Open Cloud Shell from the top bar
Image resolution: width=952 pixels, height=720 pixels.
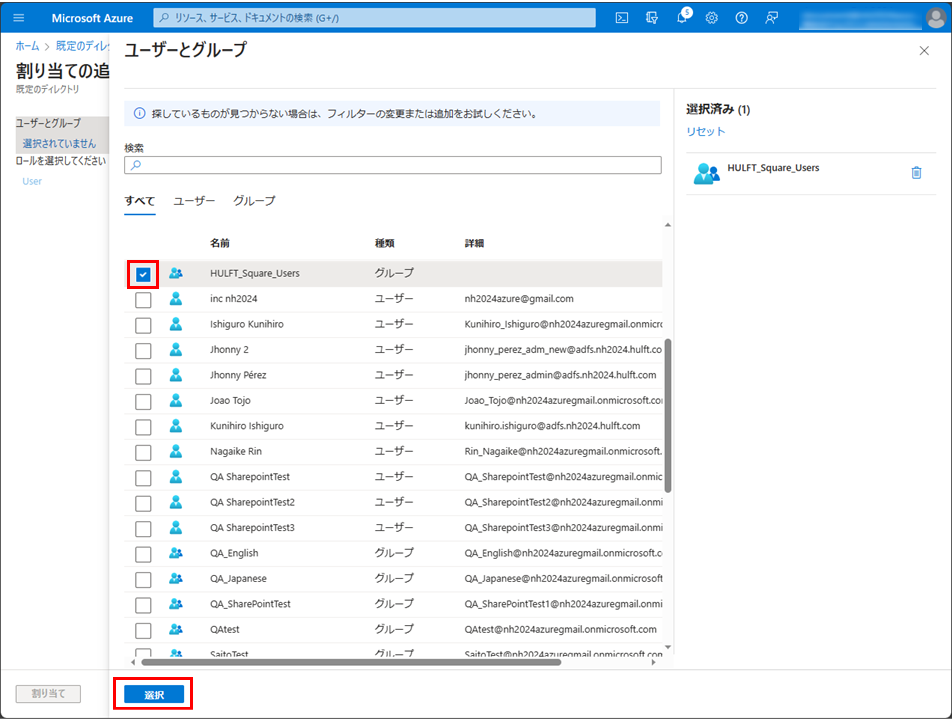click(622, 18)
